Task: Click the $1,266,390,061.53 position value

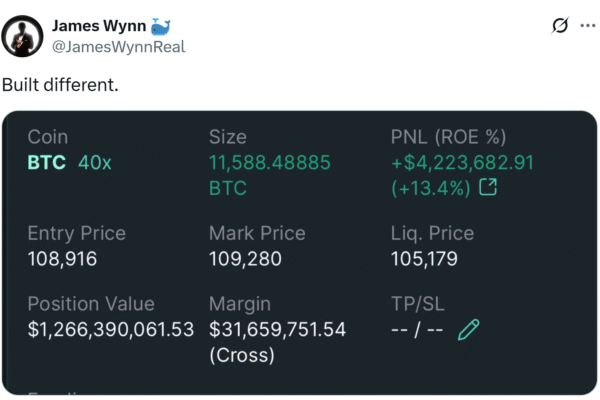Action: click(x=111, y=330)
